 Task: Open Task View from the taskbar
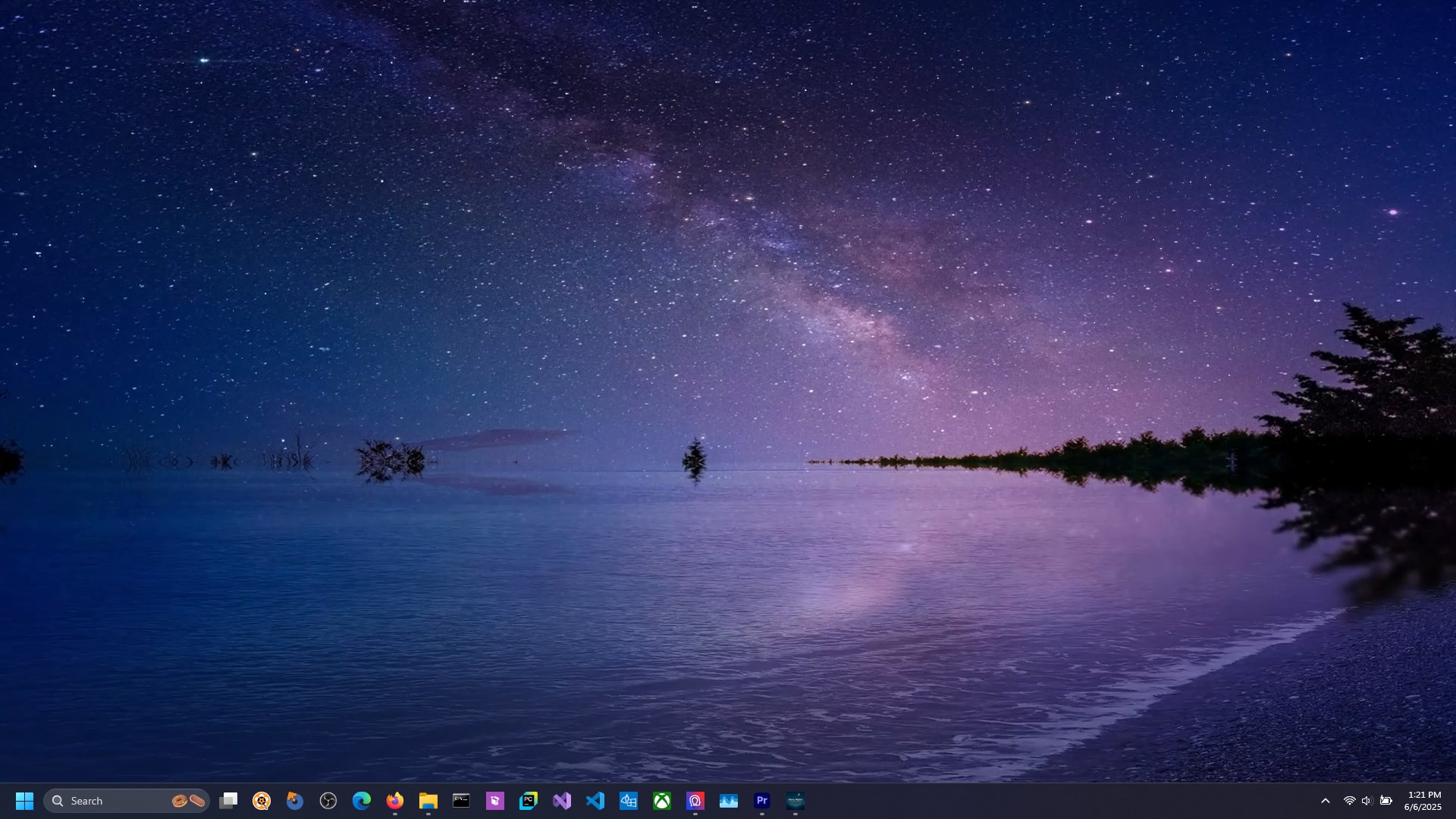coord(228,801)
